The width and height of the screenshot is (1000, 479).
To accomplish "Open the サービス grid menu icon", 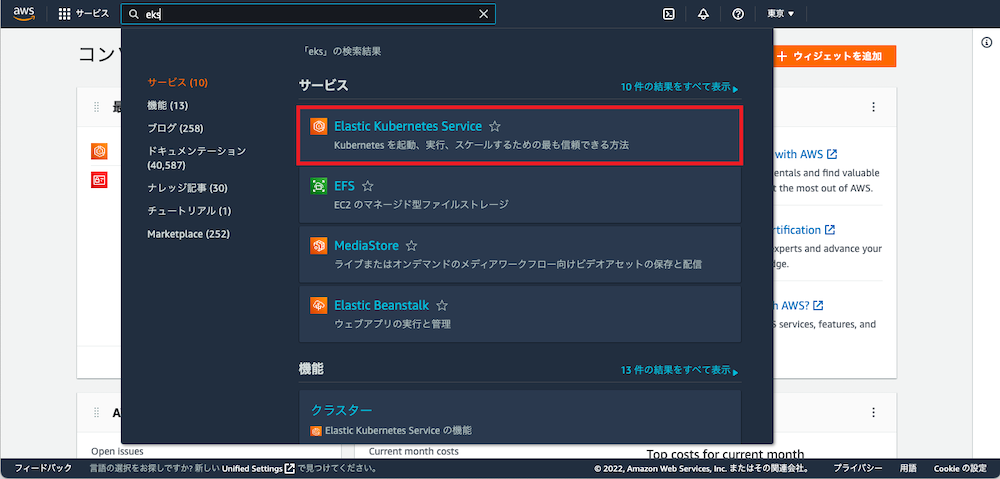I will pyautogui.click(x=64, y=14).
